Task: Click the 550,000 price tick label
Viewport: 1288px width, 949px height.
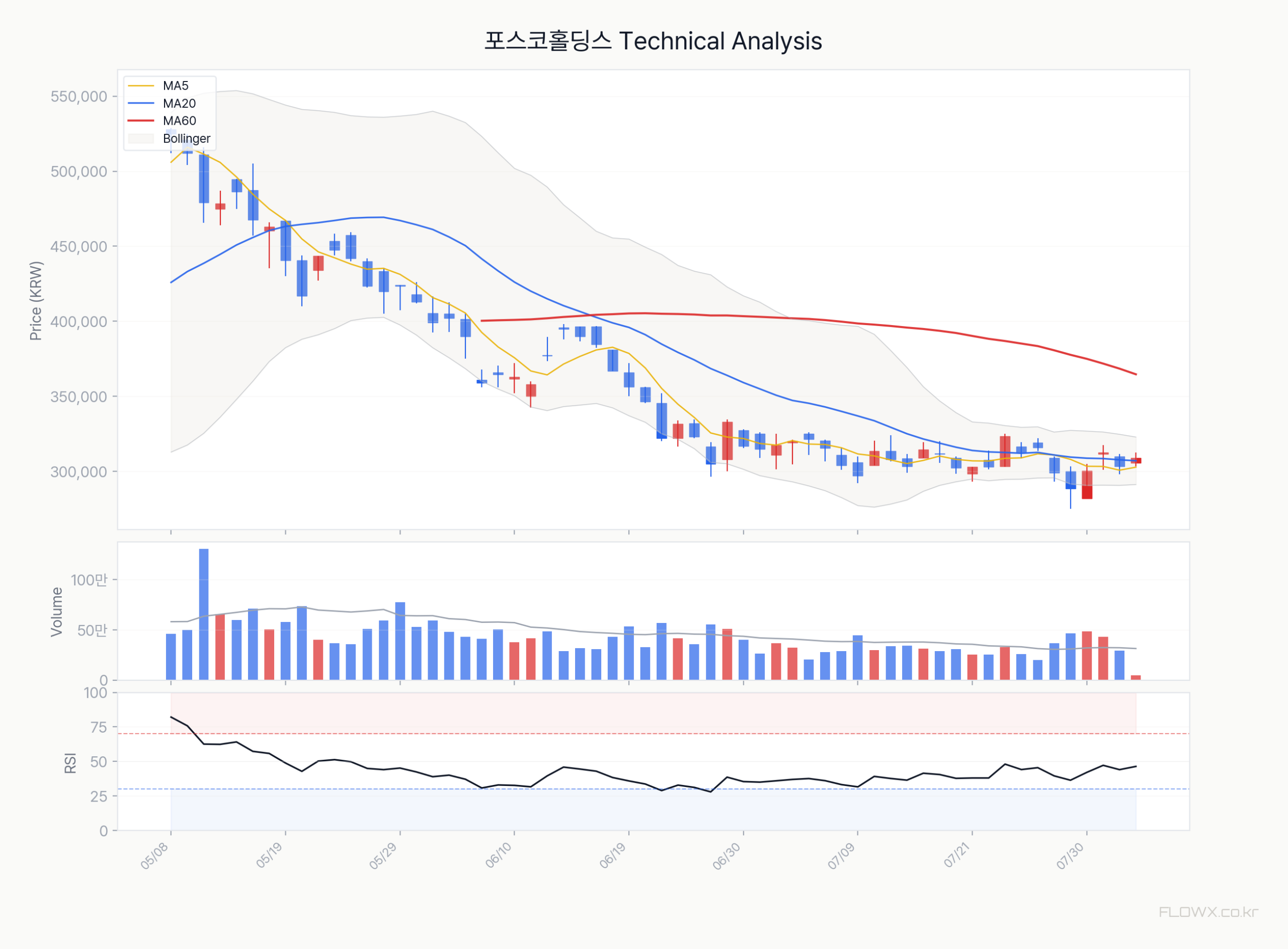Action: click(78, 97)
